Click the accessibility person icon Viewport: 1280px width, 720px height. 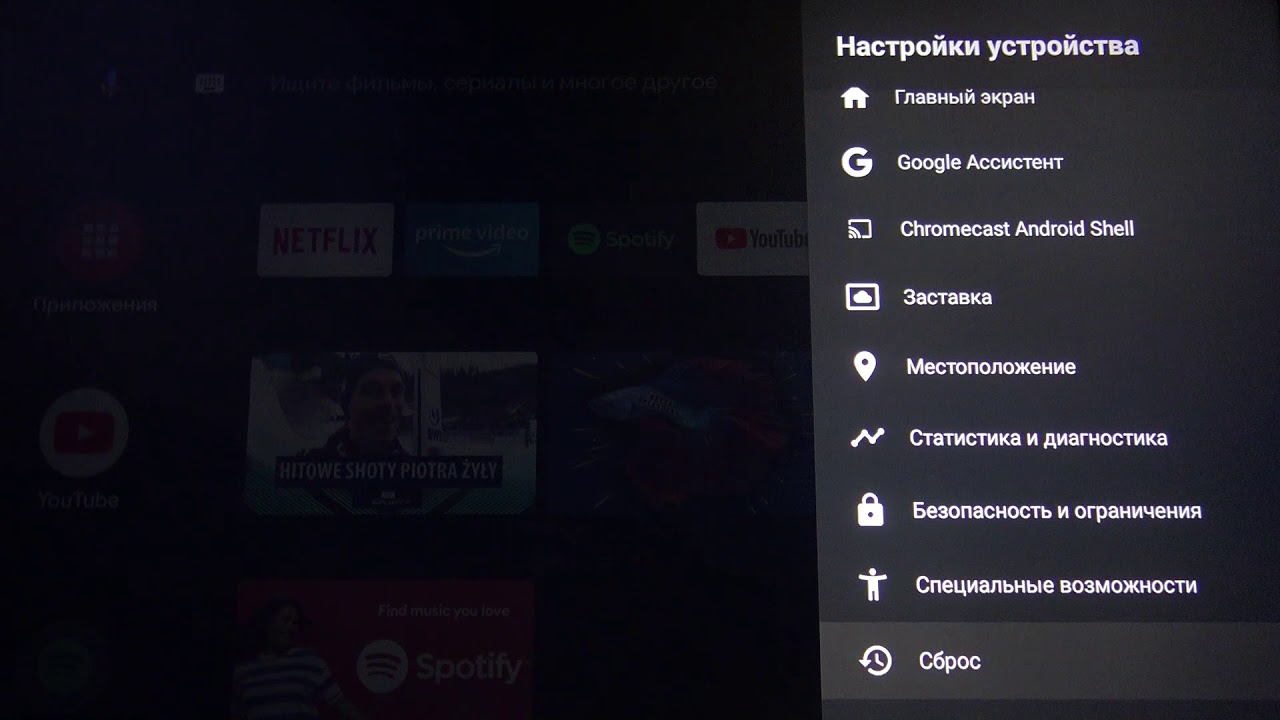click(873, 584)
